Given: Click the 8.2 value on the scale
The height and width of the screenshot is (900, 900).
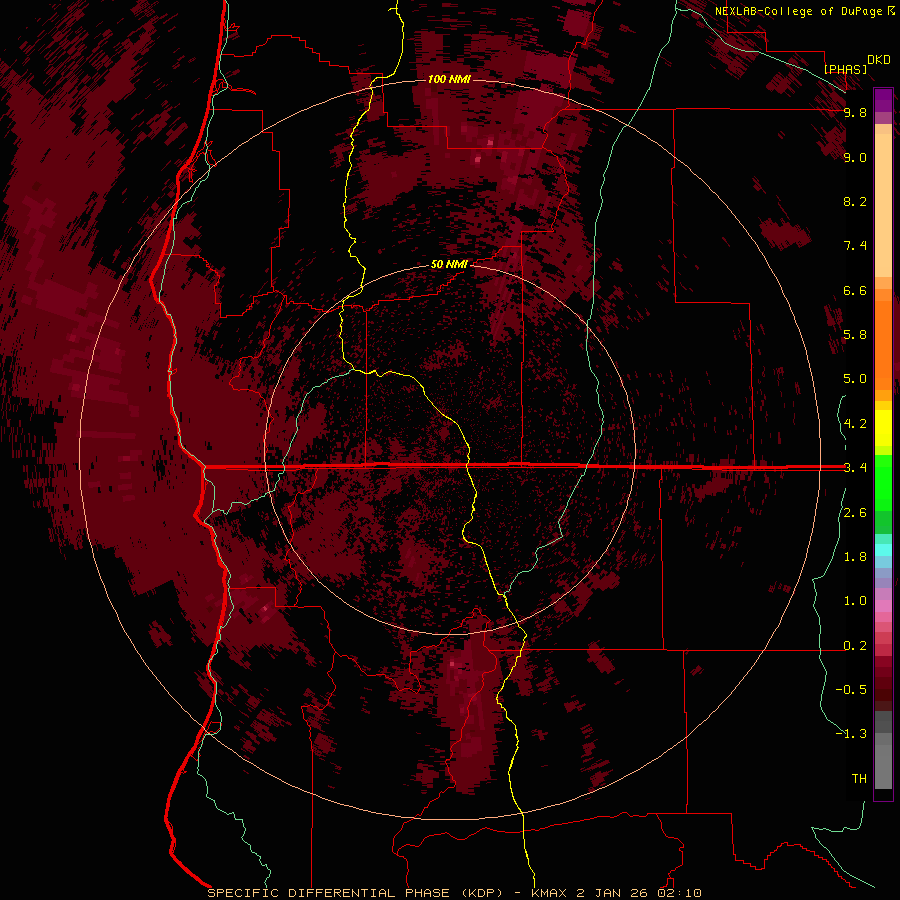Looking at the screenshot, I should pyautogui.click(x=855, y=202).
